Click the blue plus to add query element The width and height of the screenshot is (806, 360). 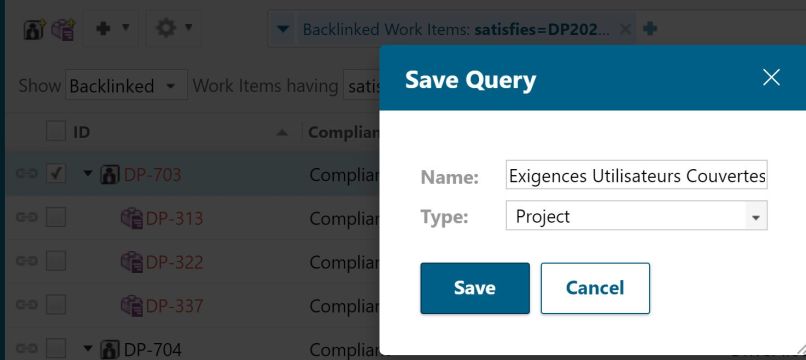coord(650,29)
